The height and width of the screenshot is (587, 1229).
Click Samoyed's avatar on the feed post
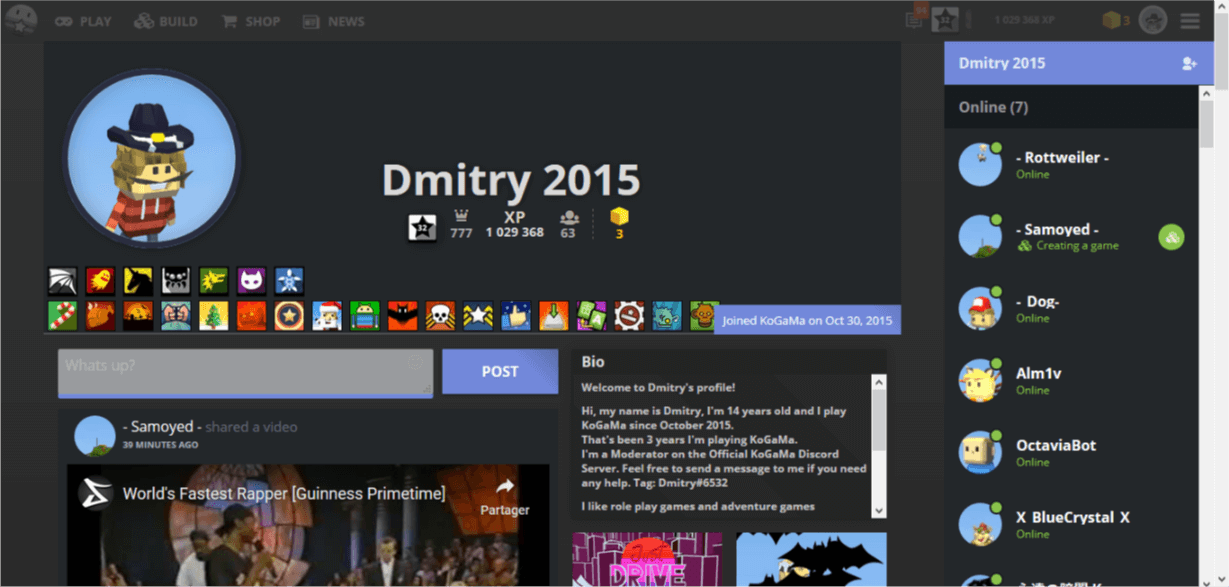pos(95,436)
